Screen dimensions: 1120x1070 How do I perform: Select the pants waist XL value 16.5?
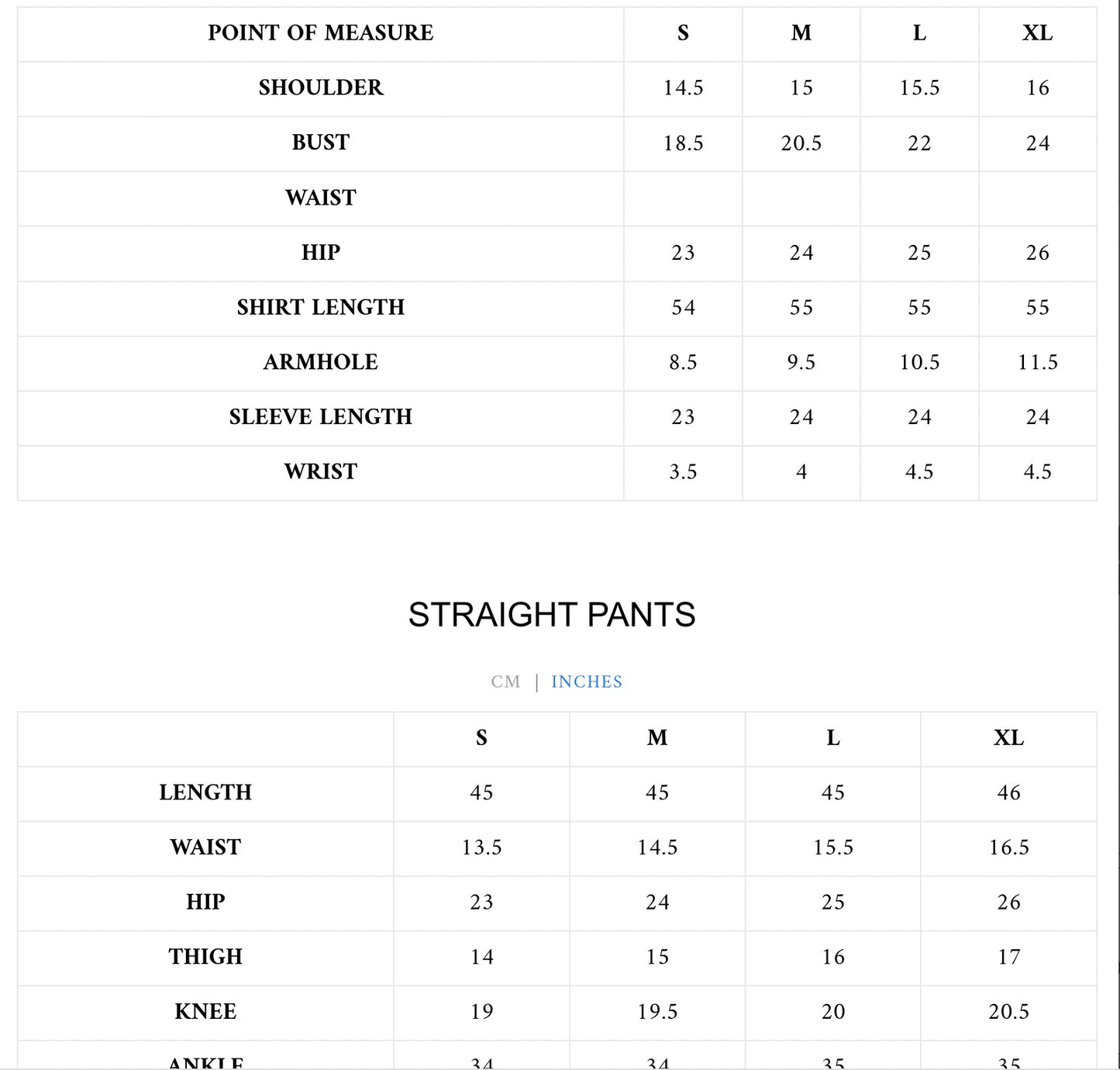1008,847
